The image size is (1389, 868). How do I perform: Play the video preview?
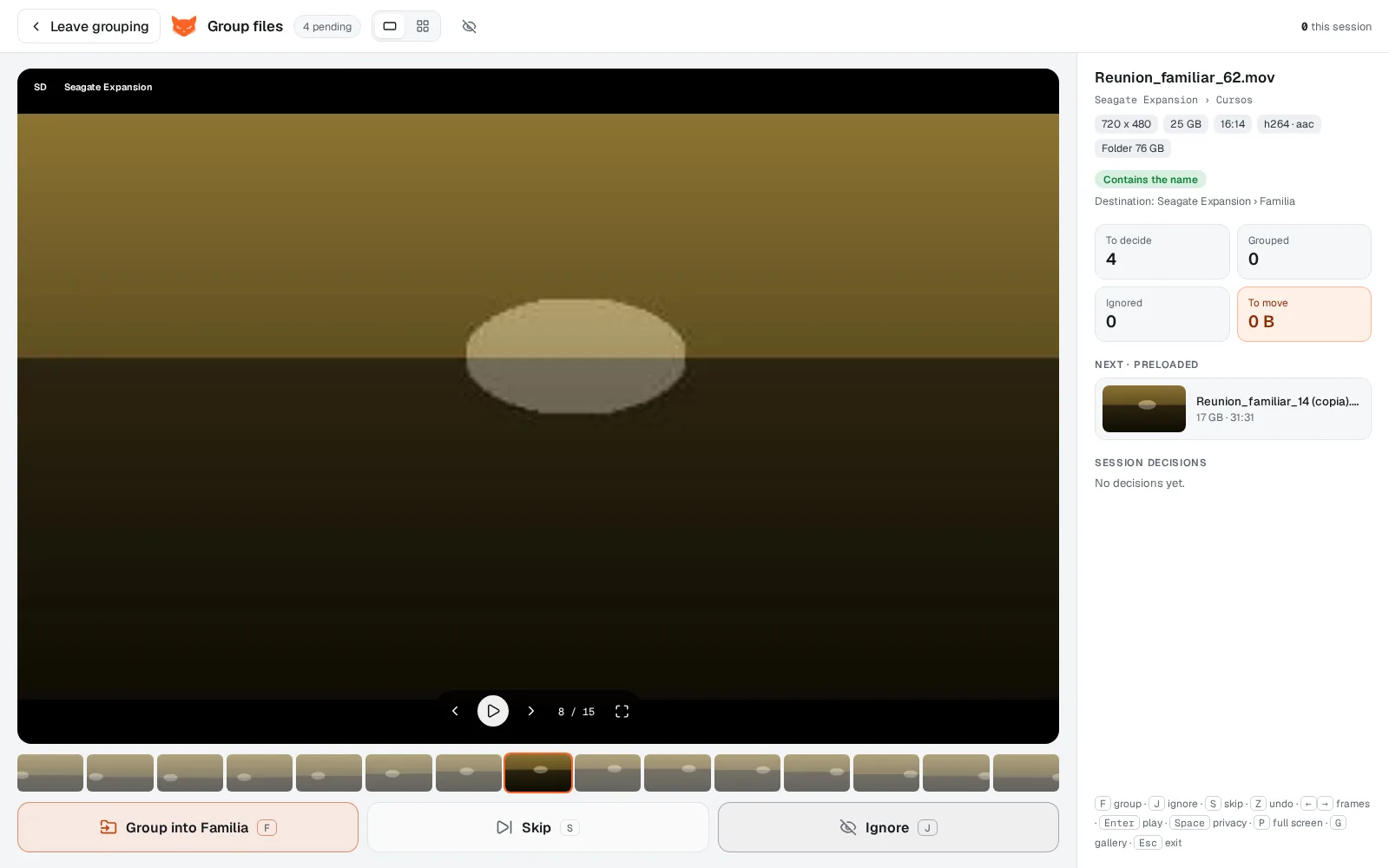(493, 711)
